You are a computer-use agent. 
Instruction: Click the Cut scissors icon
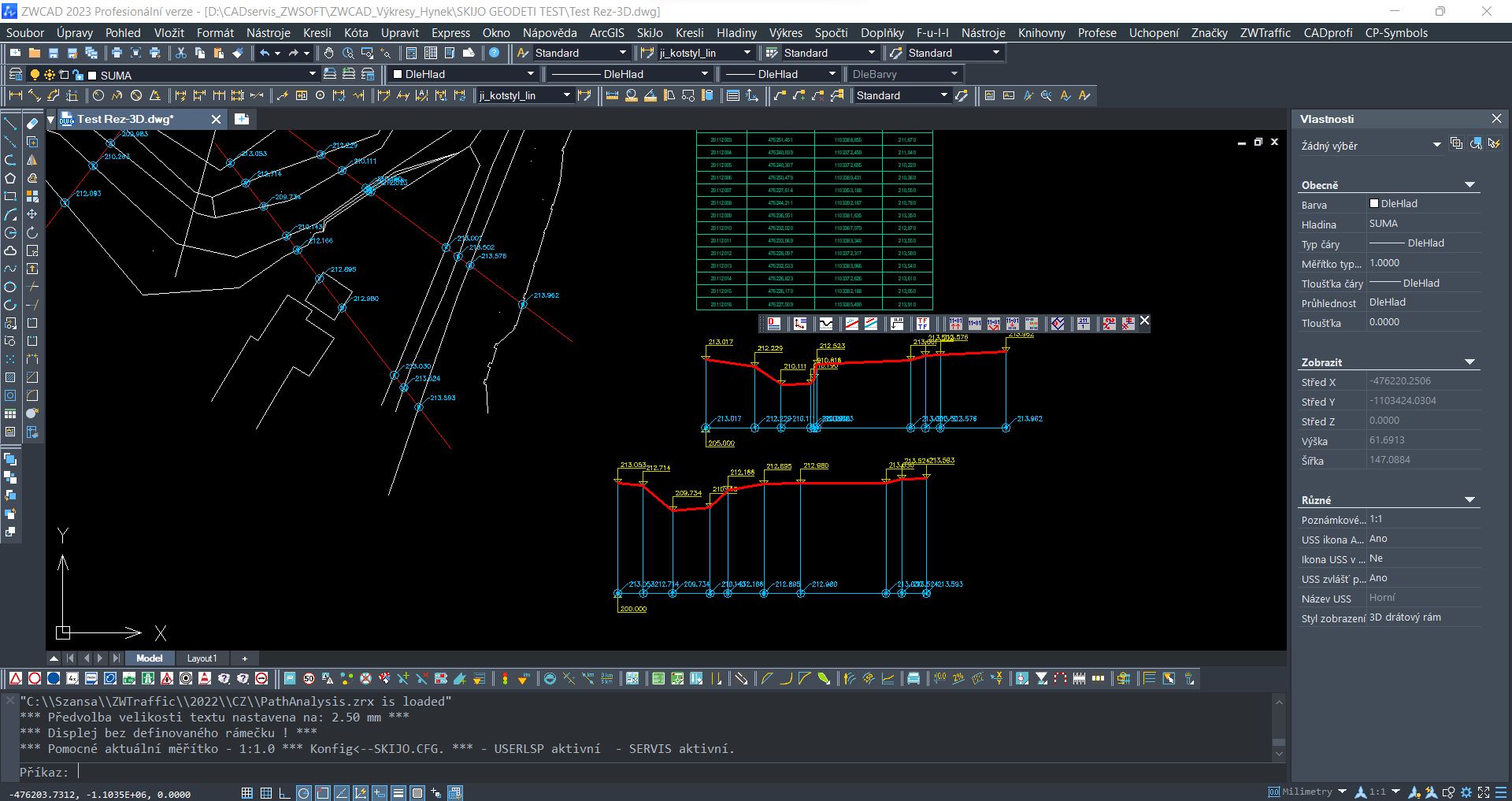coord(181,53)
